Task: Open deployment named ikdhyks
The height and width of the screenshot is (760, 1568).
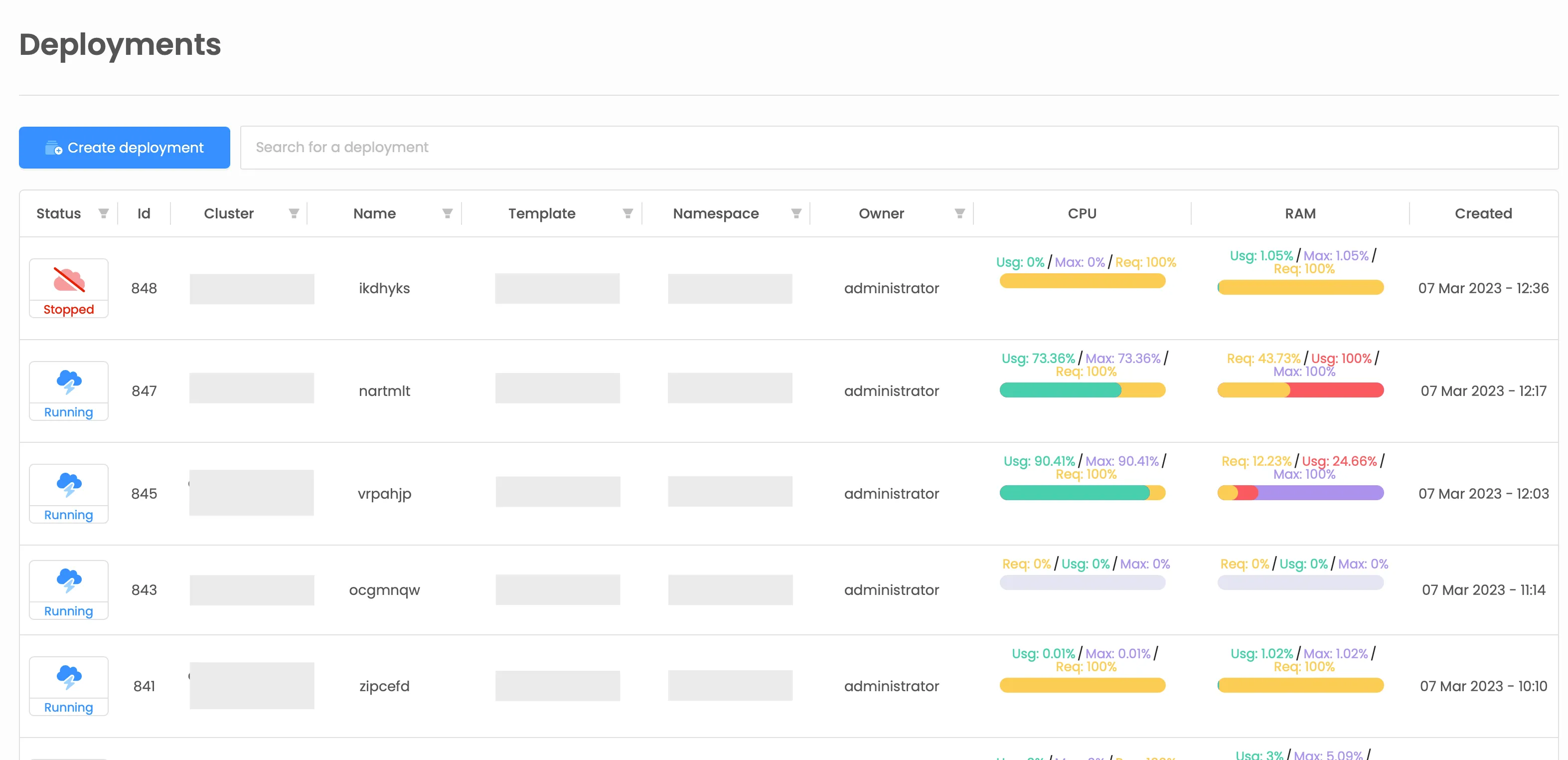Action: 384,288
